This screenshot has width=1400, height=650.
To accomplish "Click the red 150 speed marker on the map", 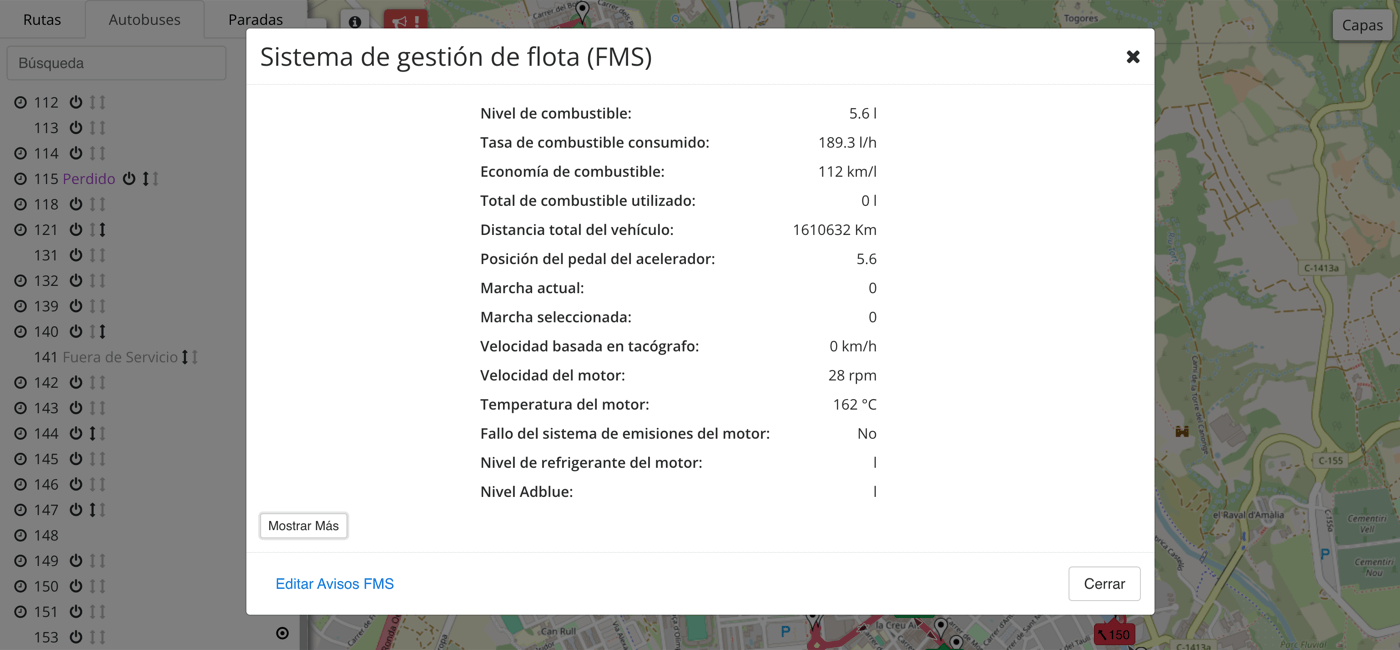I will [1114, 633].
